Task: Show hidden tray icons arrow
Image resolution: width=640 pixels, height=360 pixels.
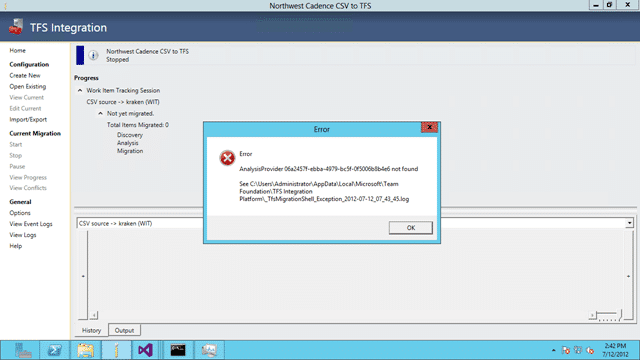Action: point(553,350)
